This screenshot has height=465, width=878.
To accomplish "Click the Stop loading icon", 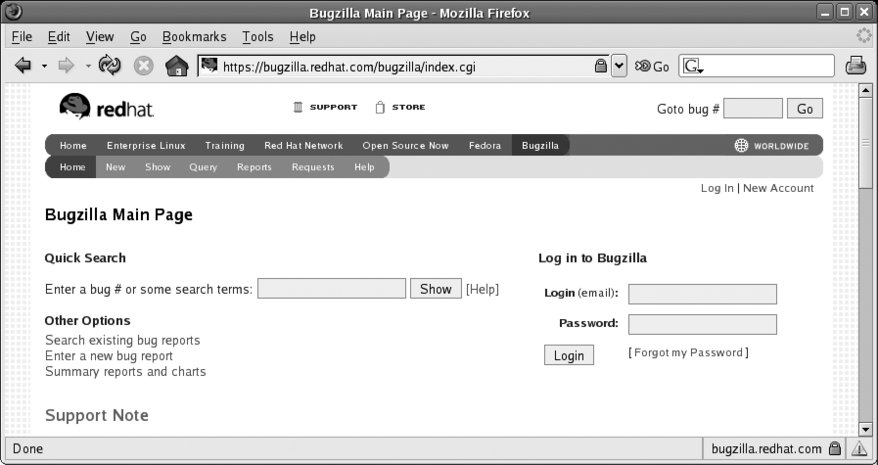I will click(x=143, y=66).
